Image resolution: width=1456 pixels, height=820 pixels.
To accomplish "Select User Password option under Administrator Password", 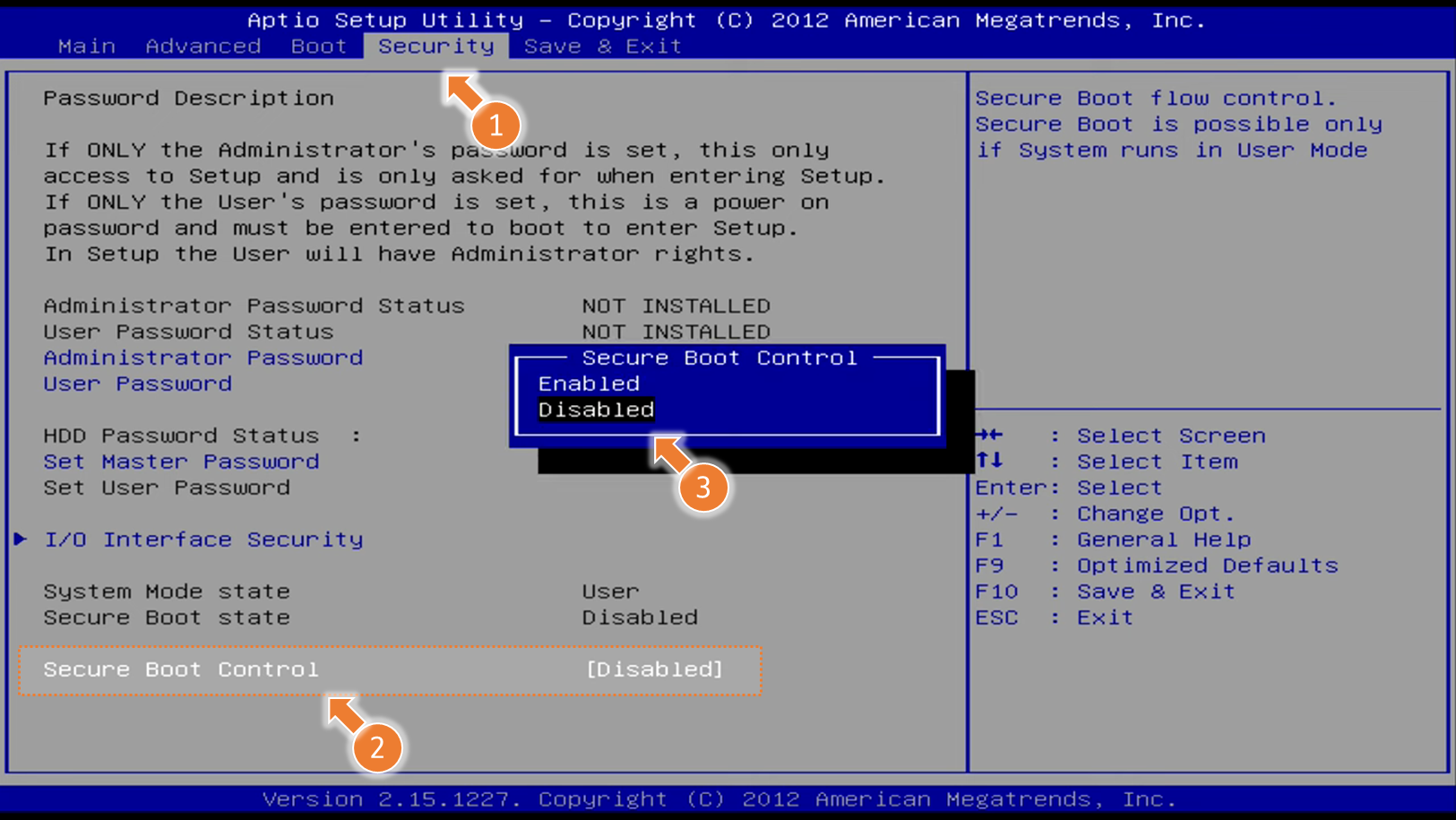I will pyautogui.click(x=138, y=384).
